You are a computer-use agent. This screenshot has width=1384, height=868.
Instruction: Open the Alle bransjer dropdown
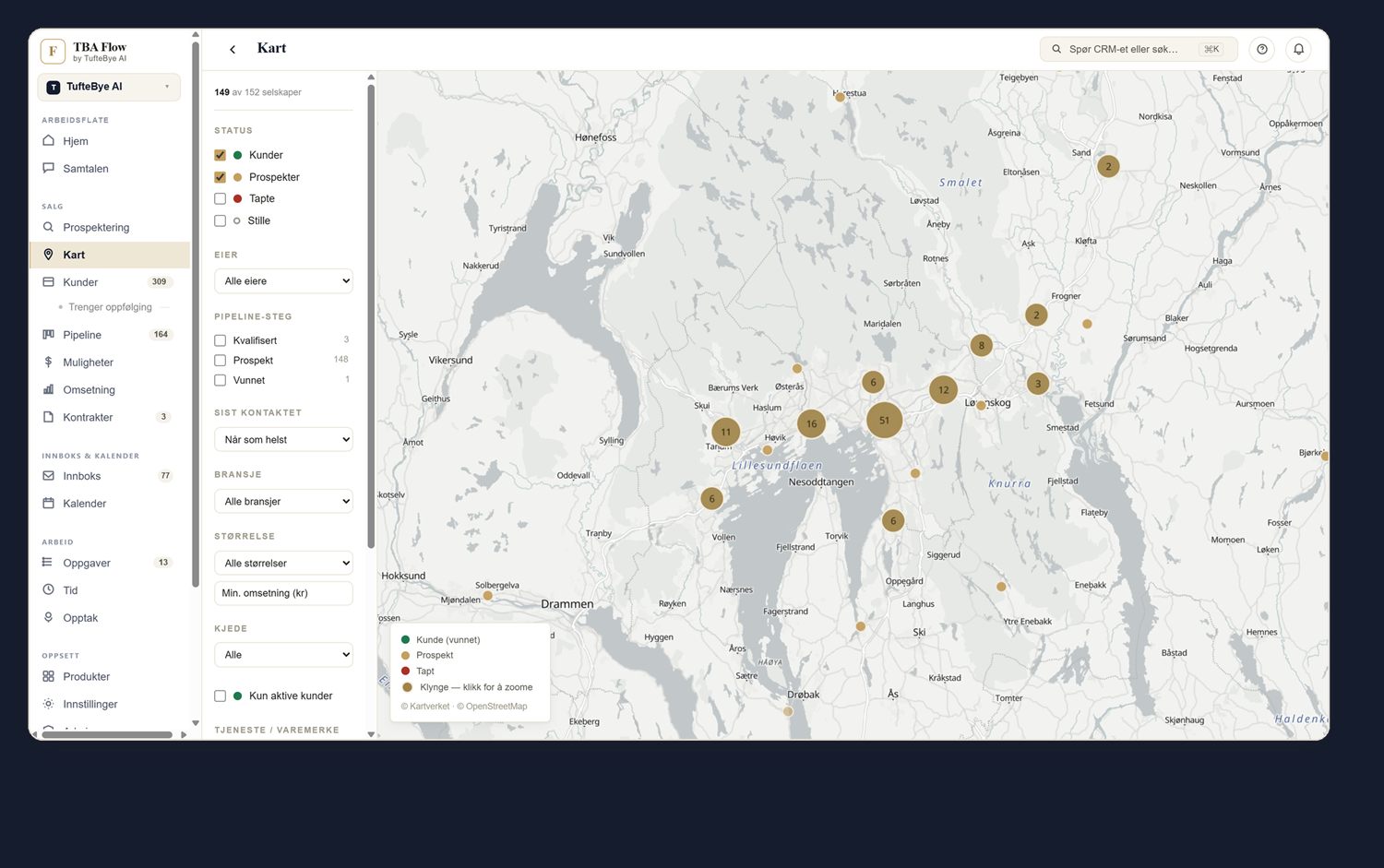[283, 502]
